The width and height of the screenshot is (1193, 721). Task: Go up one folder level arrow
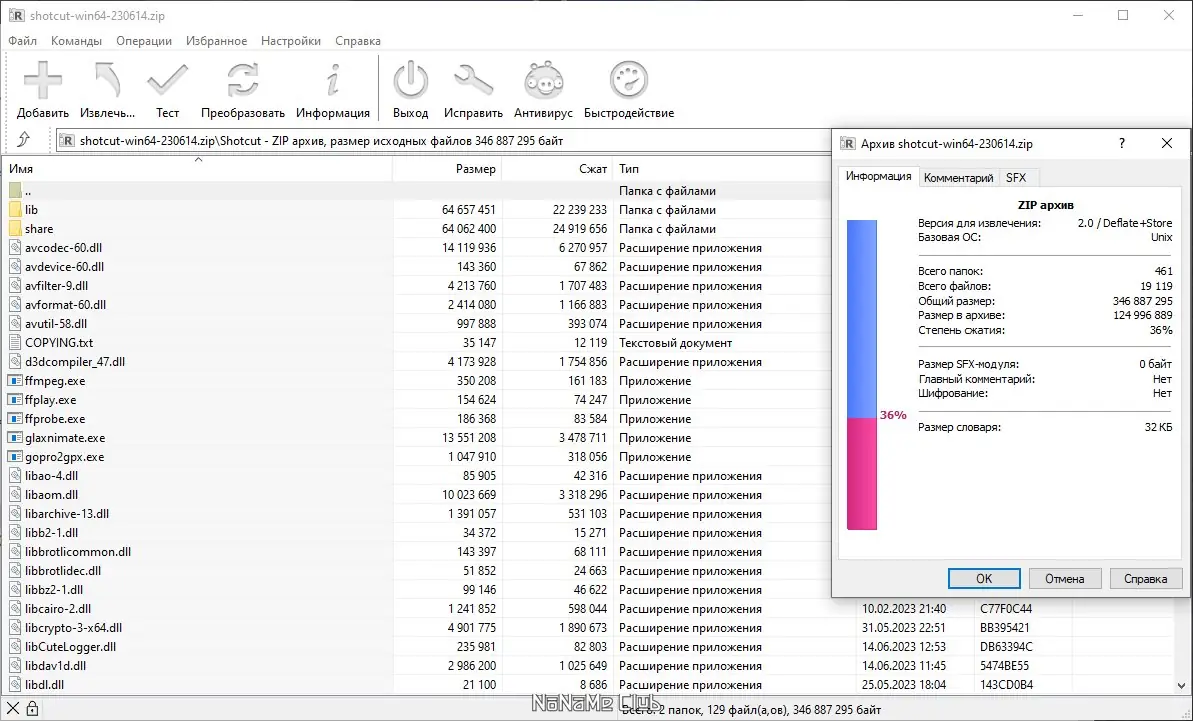24,140
